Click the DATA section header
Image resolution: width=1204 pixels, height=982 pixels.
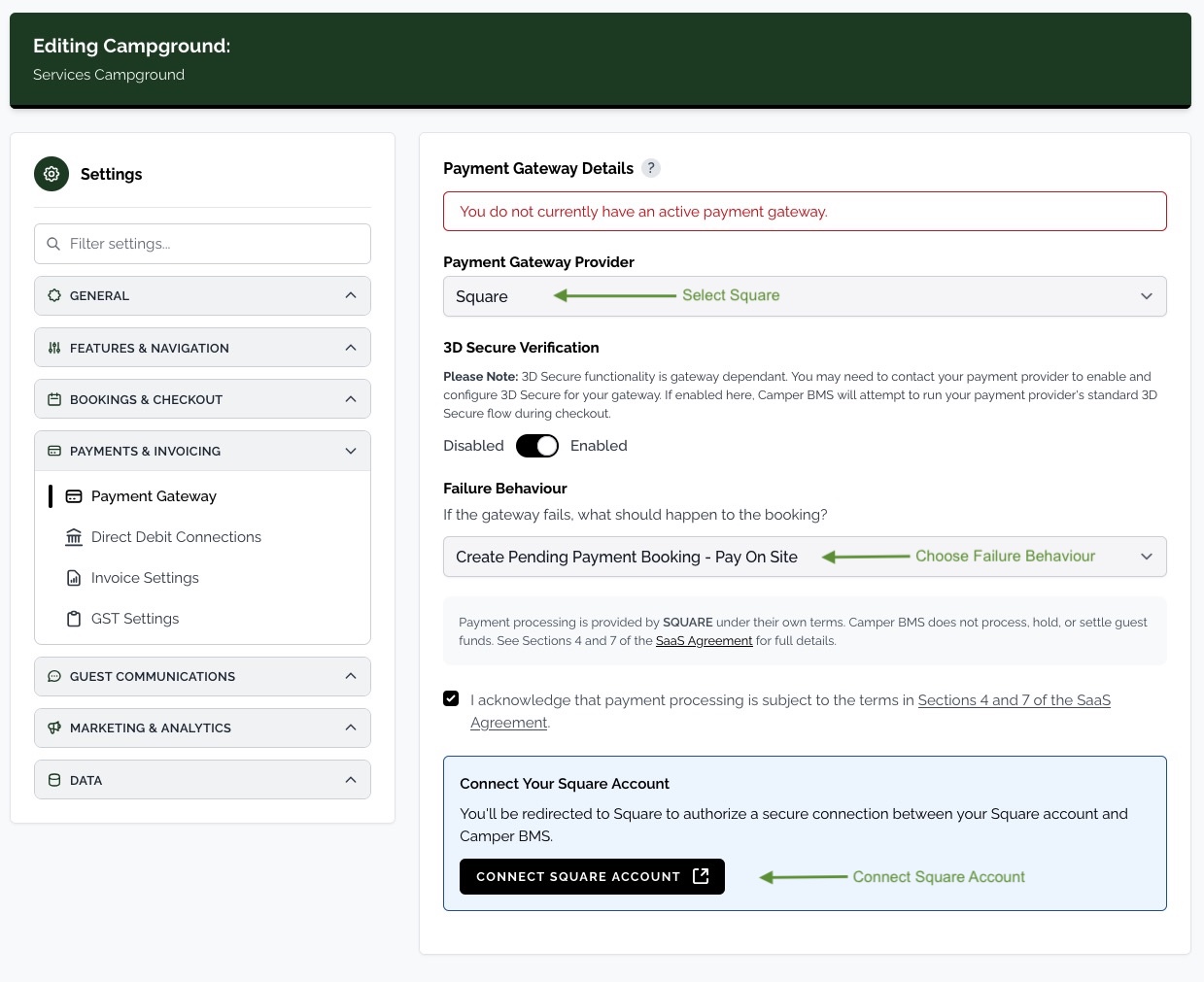coord(202,780)
